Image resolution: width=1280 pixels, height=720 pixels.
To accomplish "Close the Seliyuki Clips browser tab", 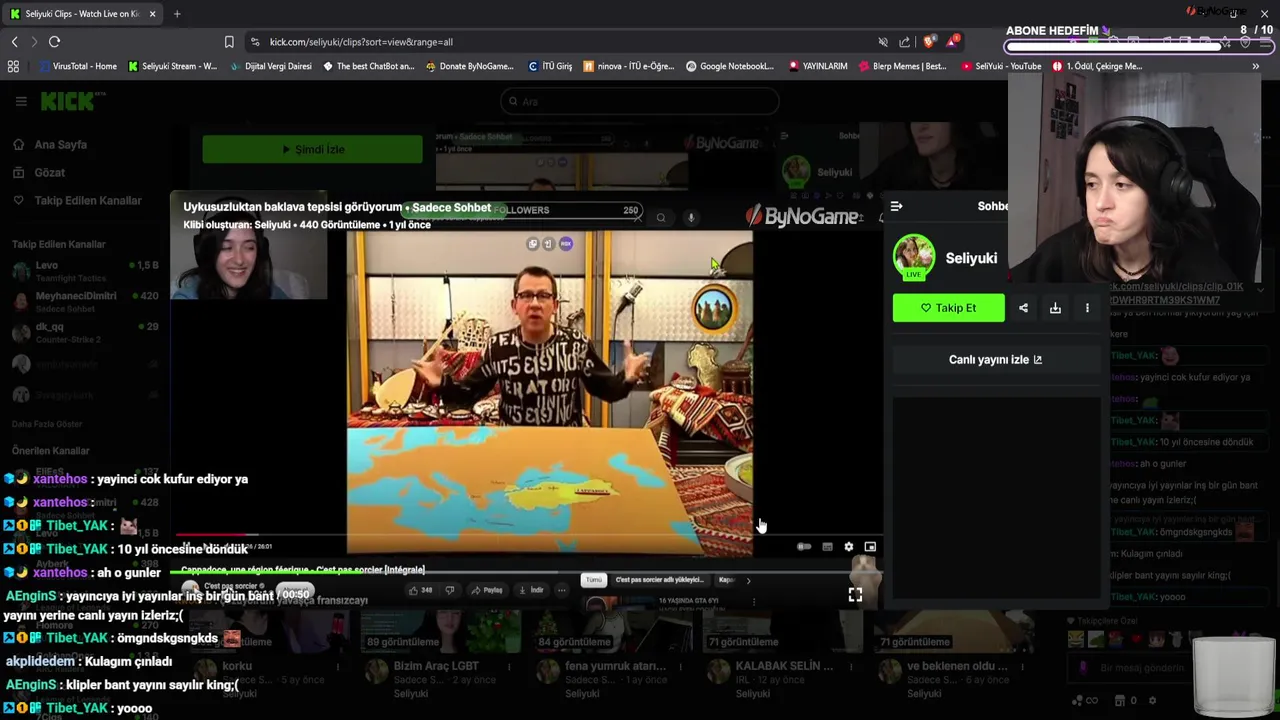I will pos(152,14).
